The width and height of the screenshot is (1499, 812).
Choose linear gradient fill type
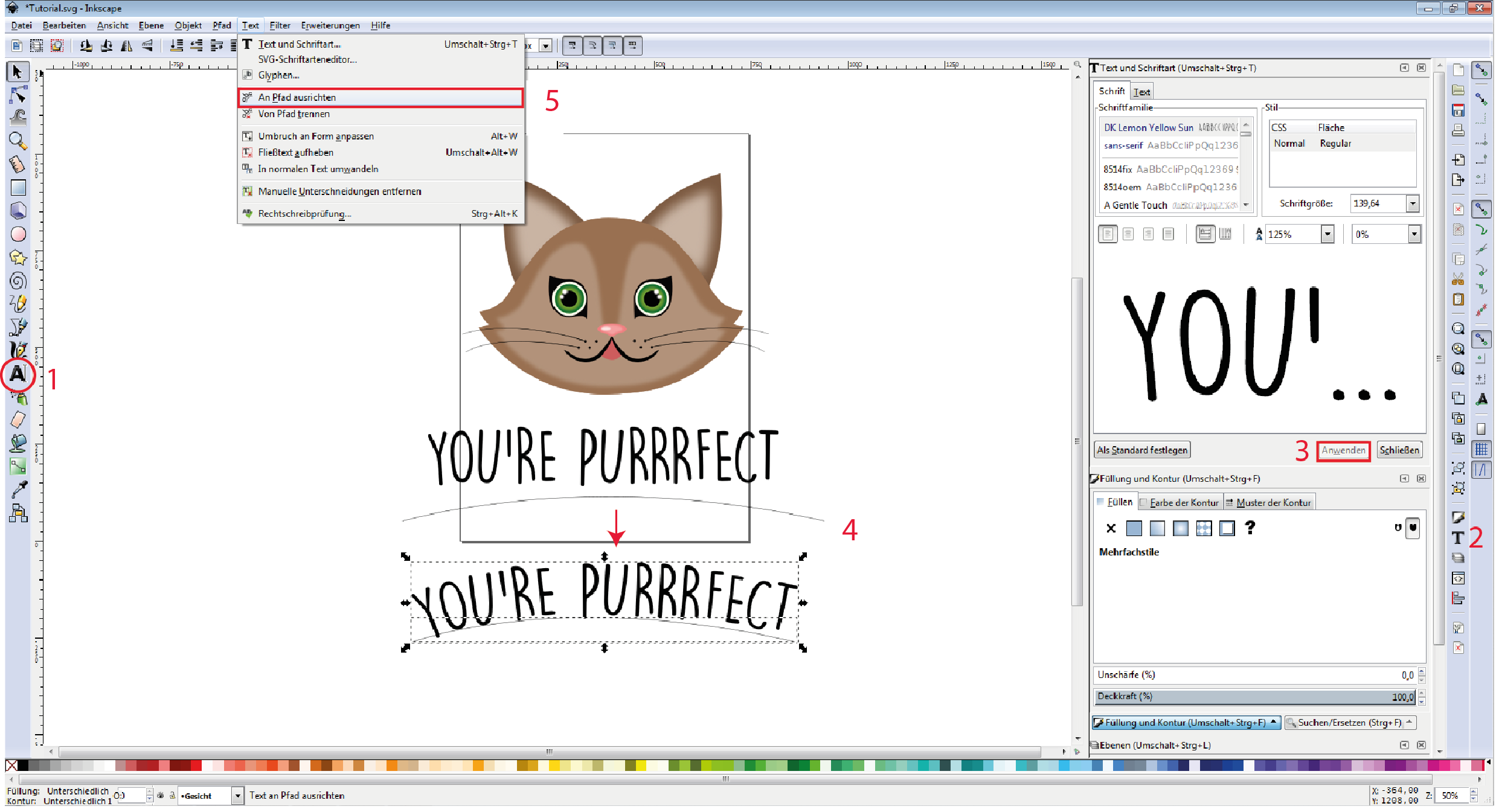click(1157, 528)
